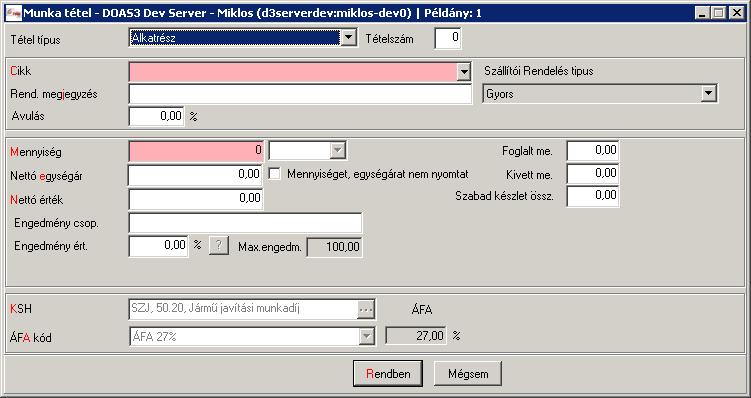Image resolution: width=751 pixels, height=398 pixels.
Task: Click the Max.engedm. value field 100,00
Action: click(x=334, y=247)
